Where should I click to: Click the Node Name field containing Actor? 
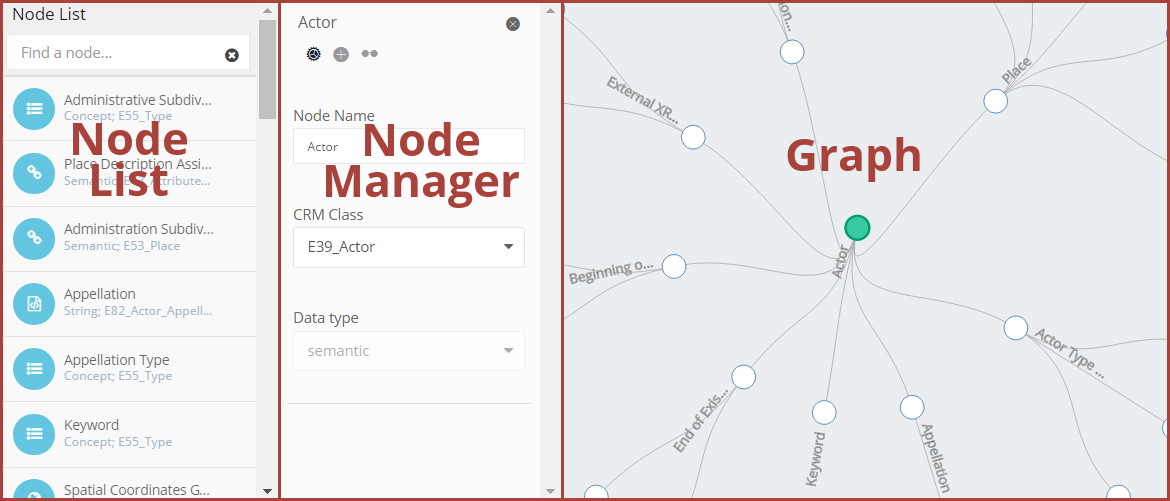[x=409, y=146]
